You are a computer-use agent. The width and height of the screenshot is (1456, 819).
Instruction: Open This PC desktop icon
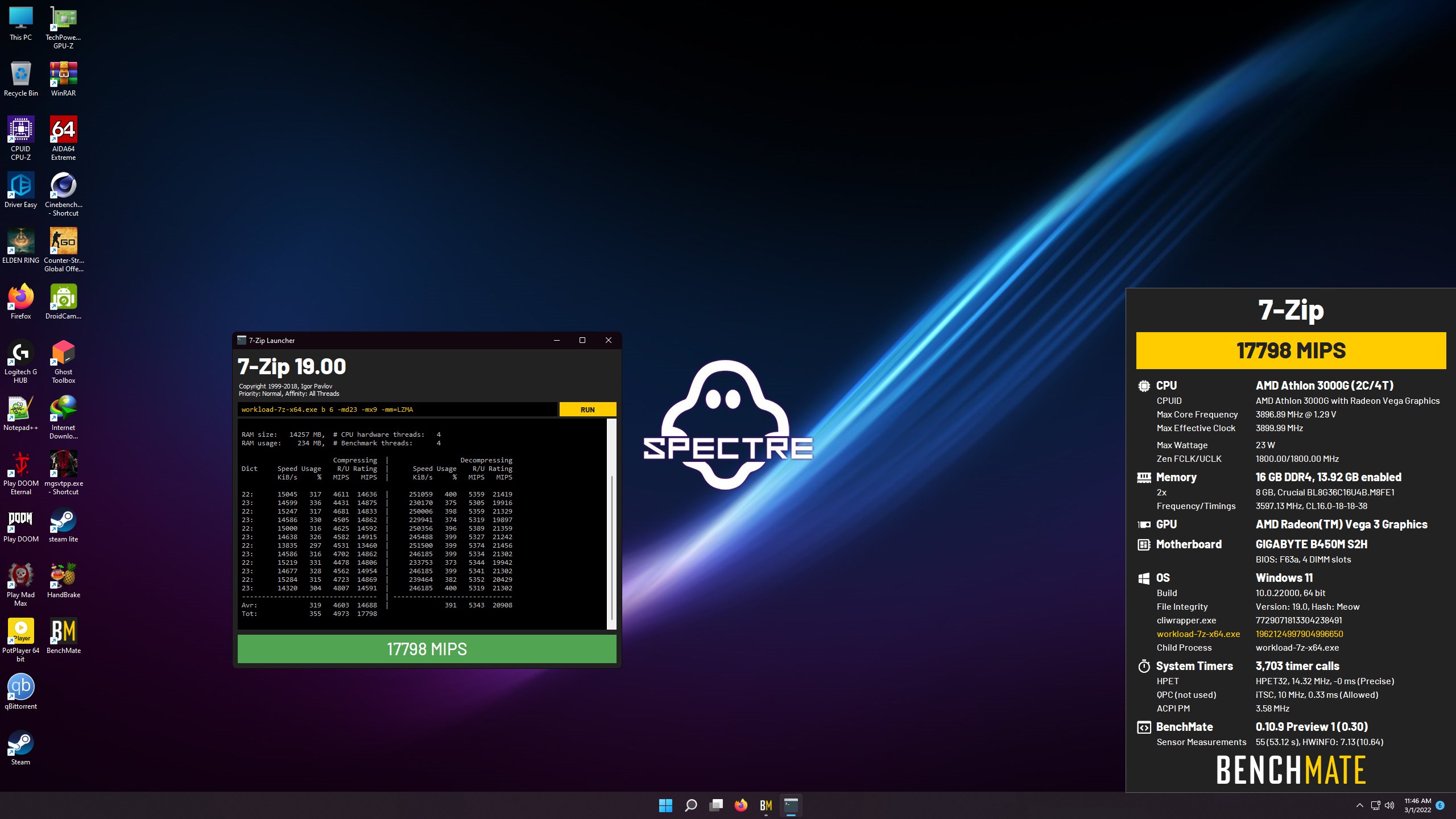point(20,23)
